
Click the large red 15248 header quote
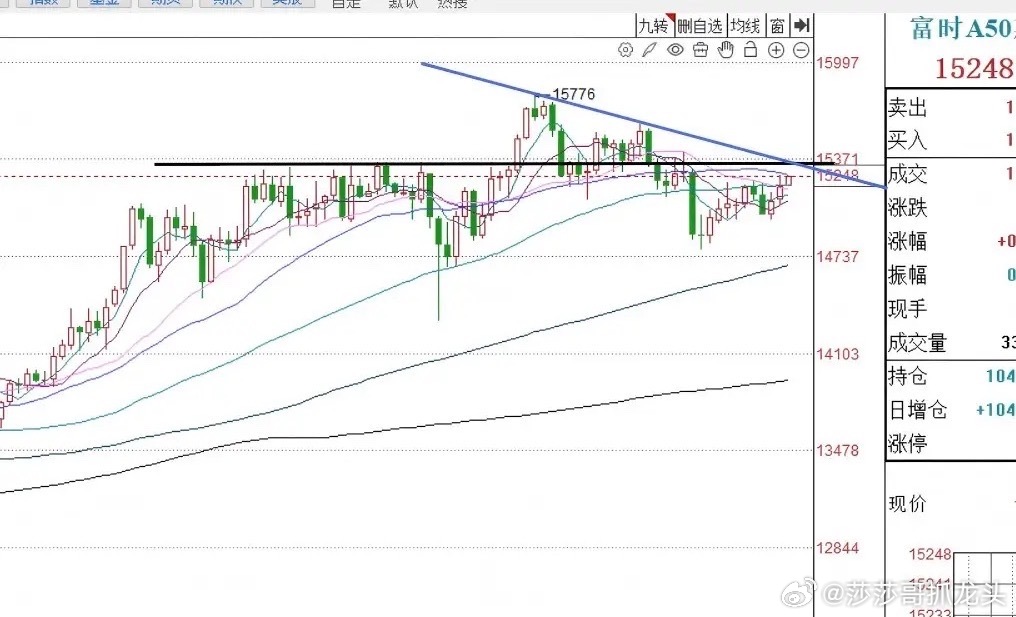[974, 67]
